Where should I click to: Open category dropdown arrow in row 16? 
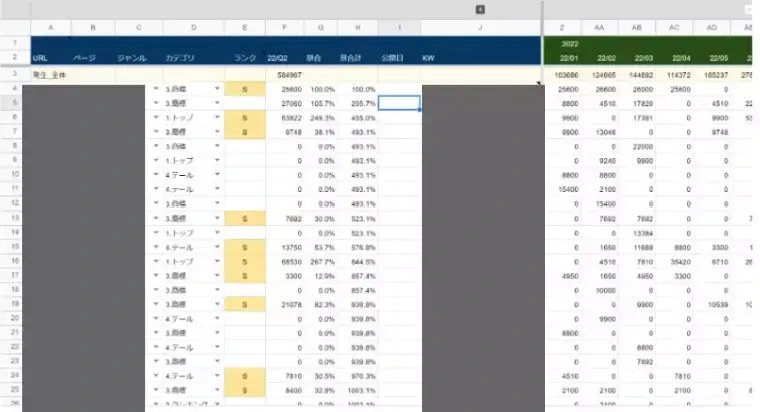point(217,261)
